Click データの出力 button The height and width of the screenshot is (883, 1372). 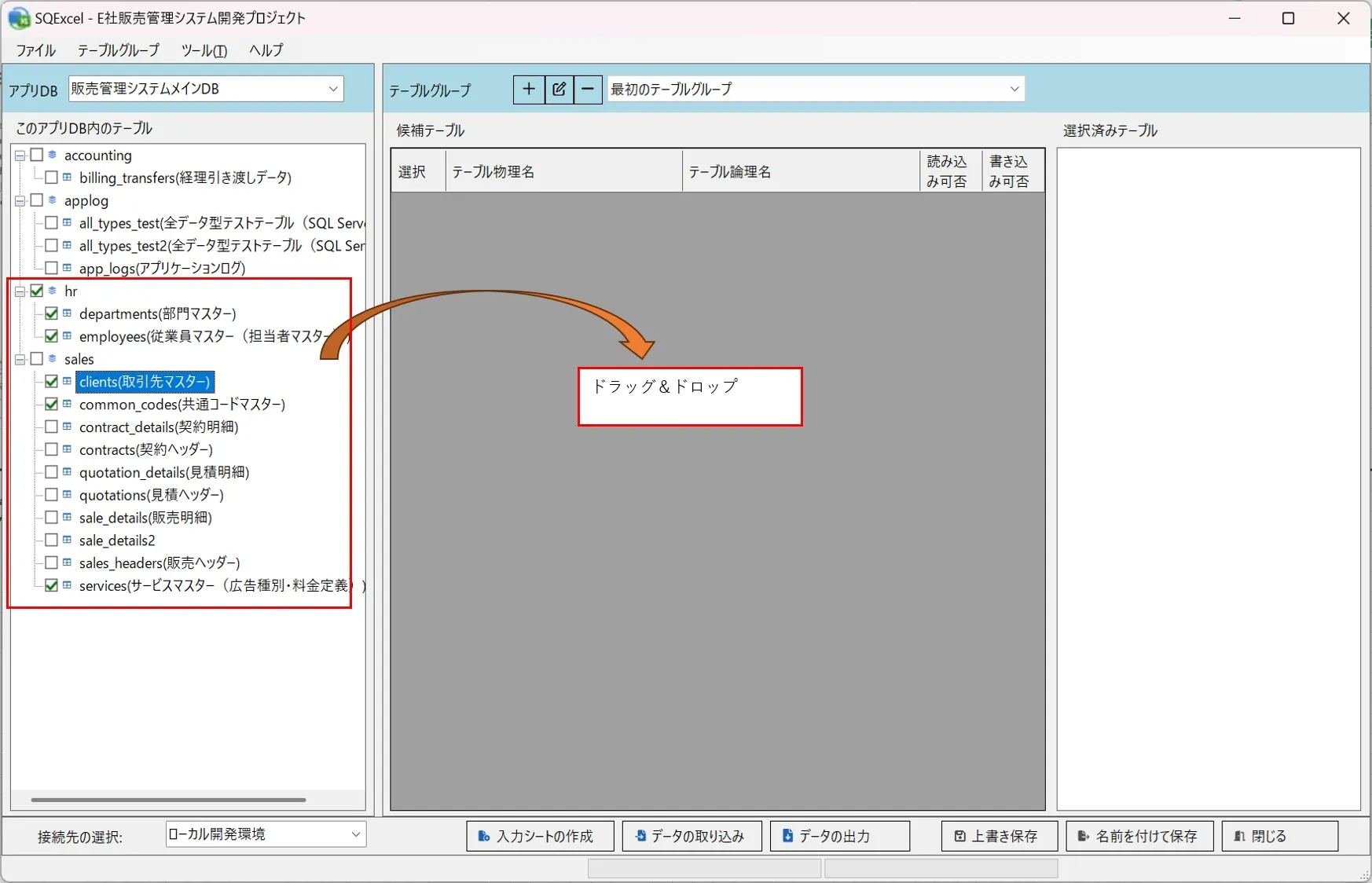pos(840,836)
